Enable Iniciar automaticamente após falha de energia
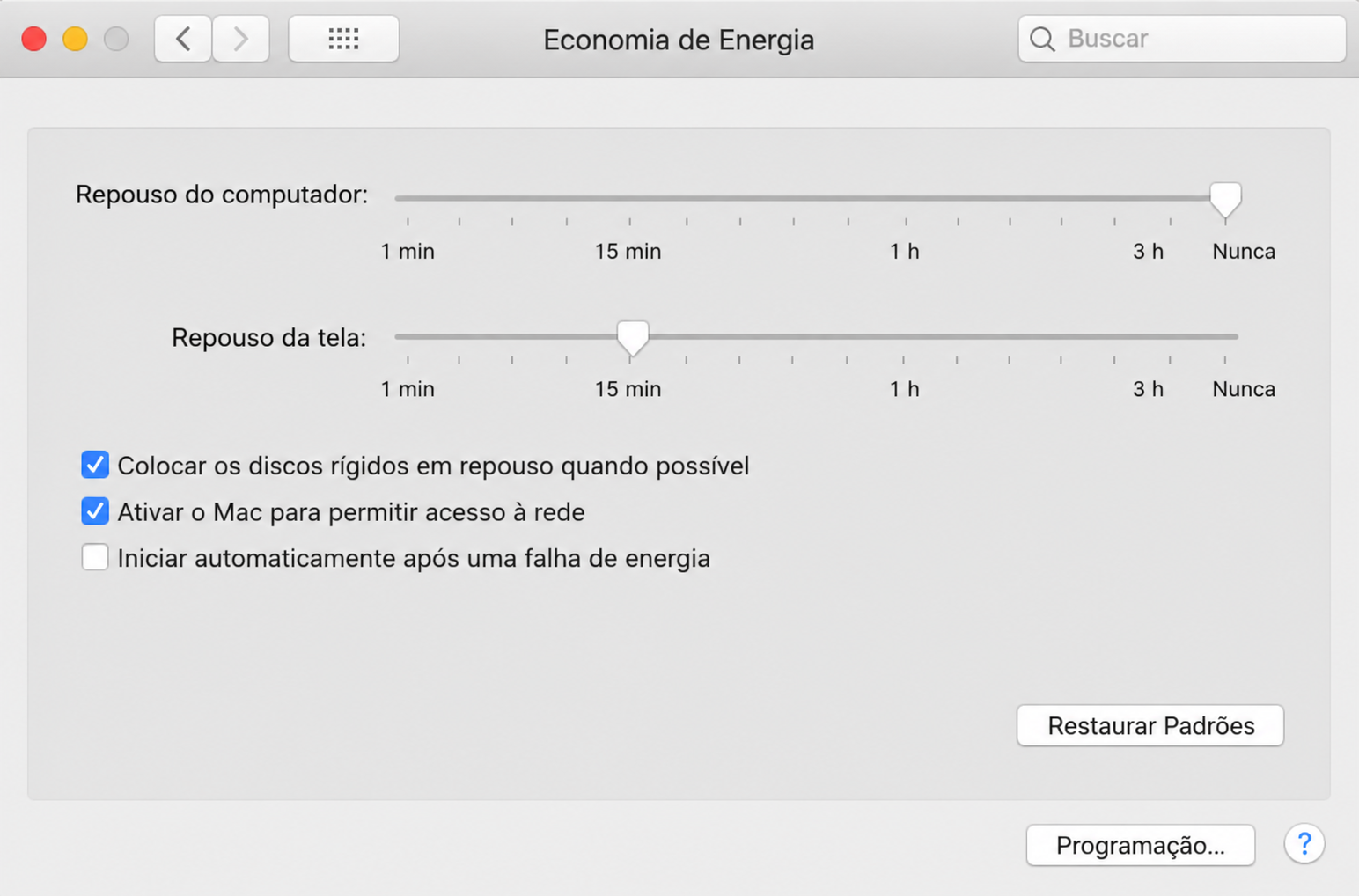The width and height of the screenshot is (1359, 896). point(95,557)
